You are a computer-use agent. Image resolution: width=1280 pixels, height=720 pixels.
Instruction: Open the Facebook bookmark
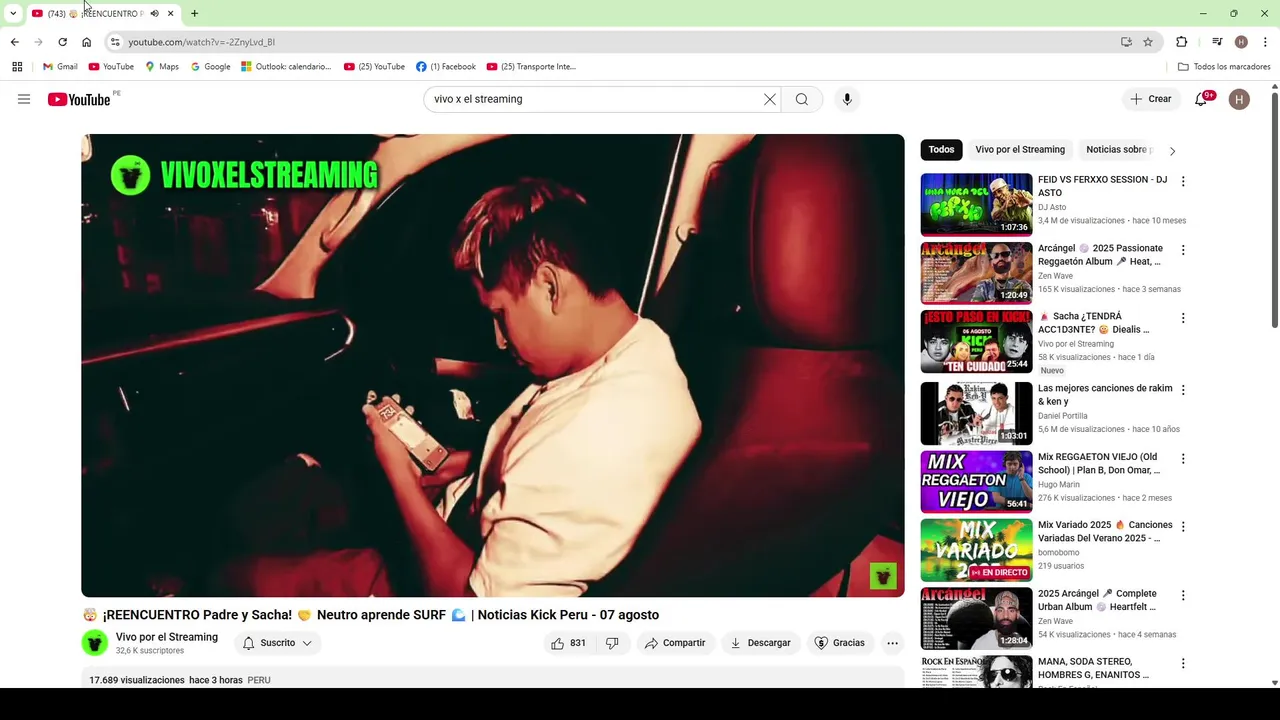pos(446,67)
